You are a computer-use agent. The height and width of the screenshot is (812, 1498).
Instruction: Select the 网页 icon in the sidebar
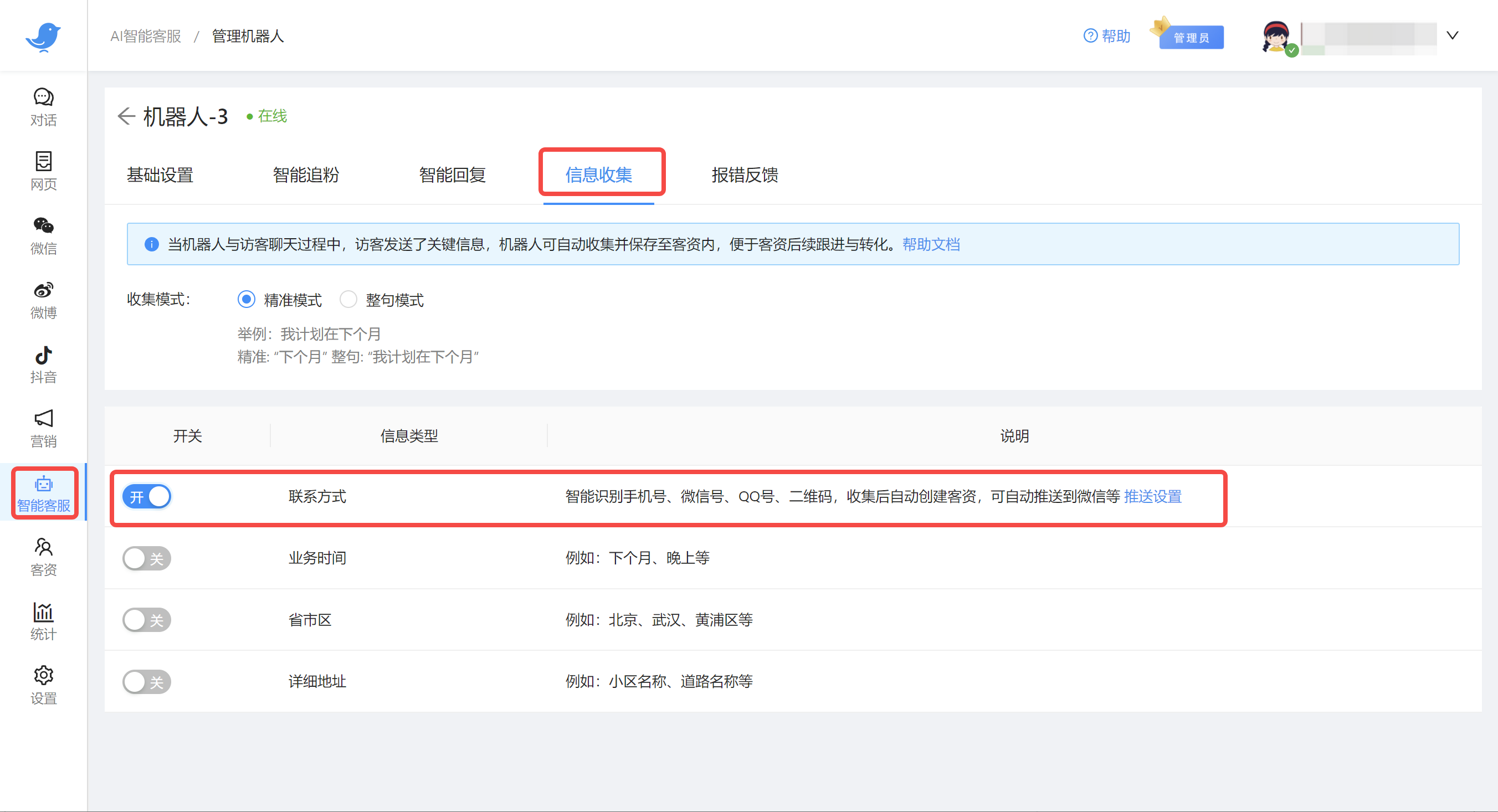[43, 170]
